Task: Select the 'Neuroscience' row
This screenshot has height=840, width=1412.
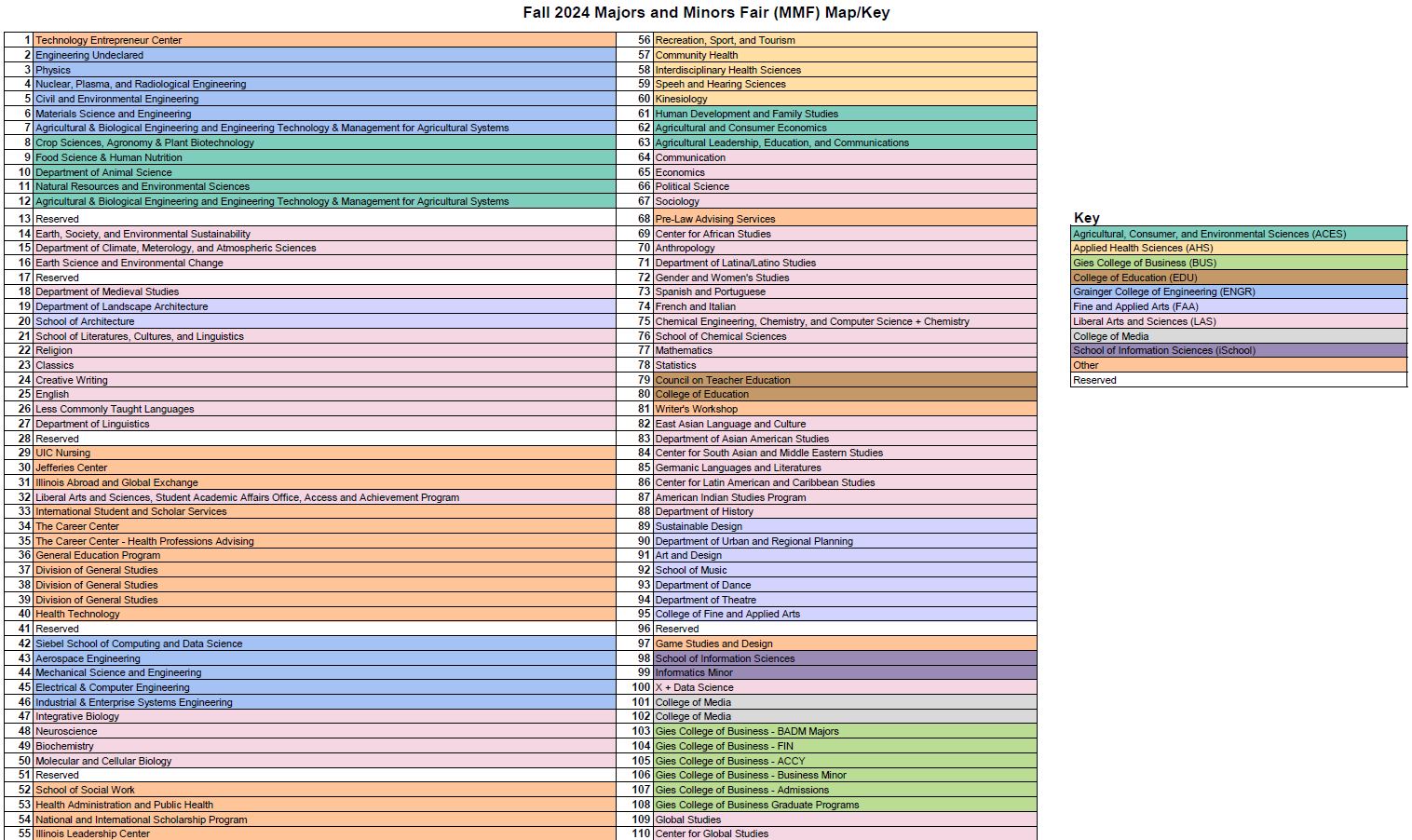Action: pos(324,731)
